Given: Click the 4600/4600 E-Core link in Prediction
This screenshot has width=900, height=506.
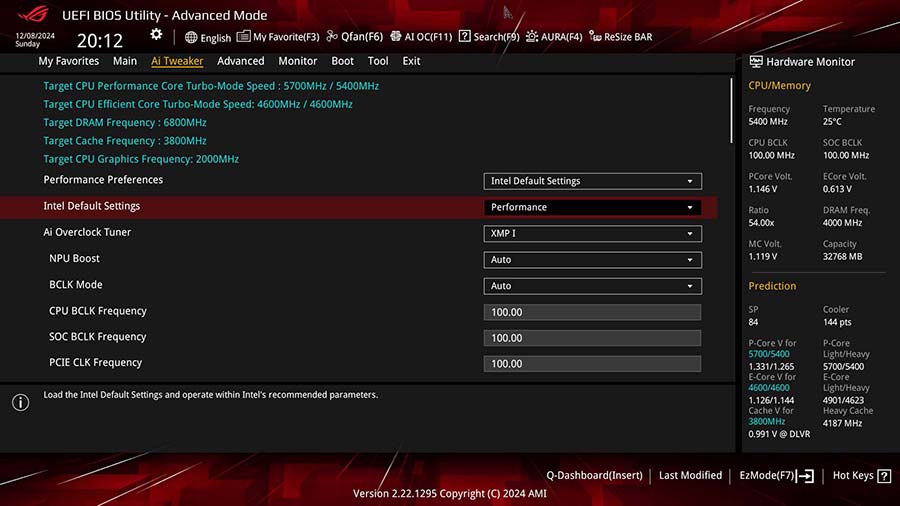Looking at the screenshot, I should pos(769,388).
